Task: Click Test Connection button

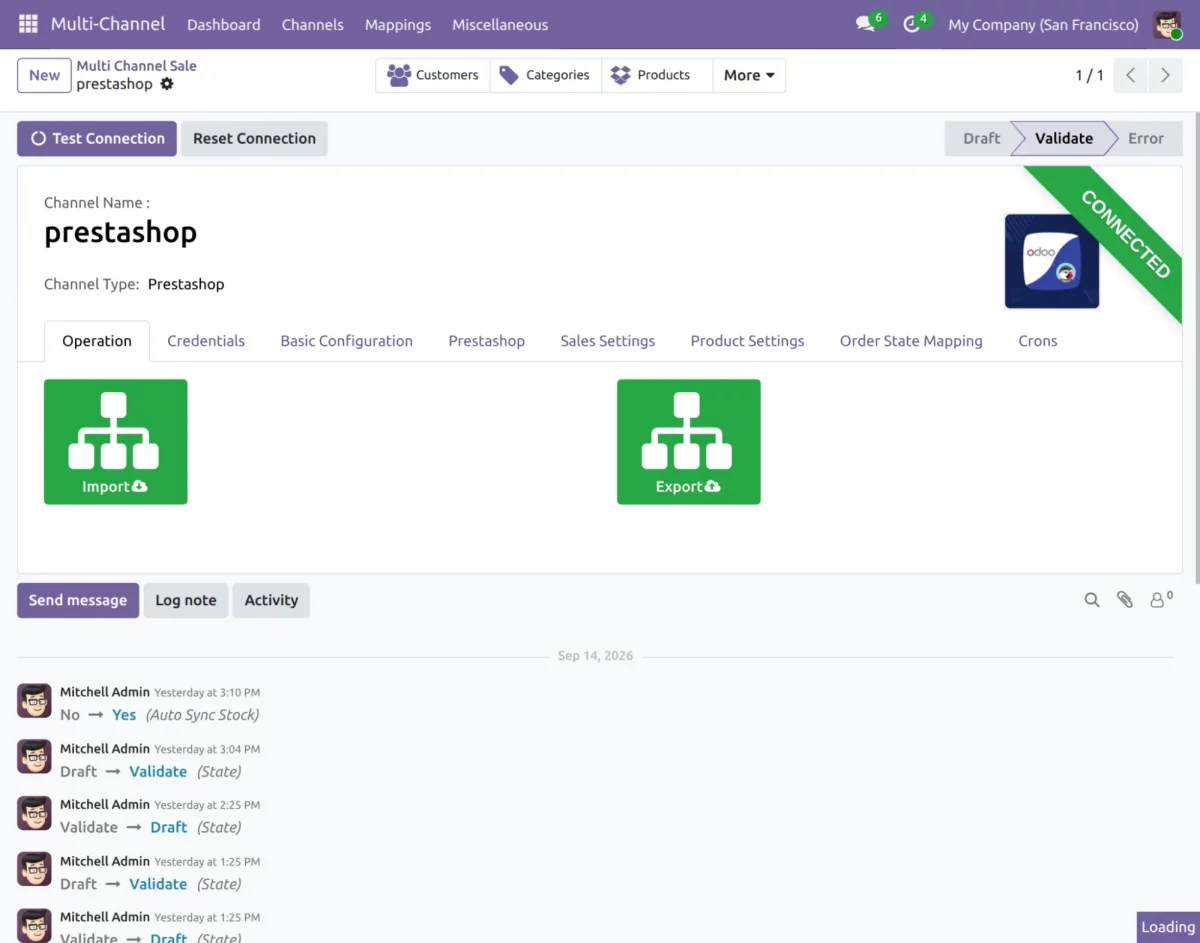Action: (x=97, y=139)
